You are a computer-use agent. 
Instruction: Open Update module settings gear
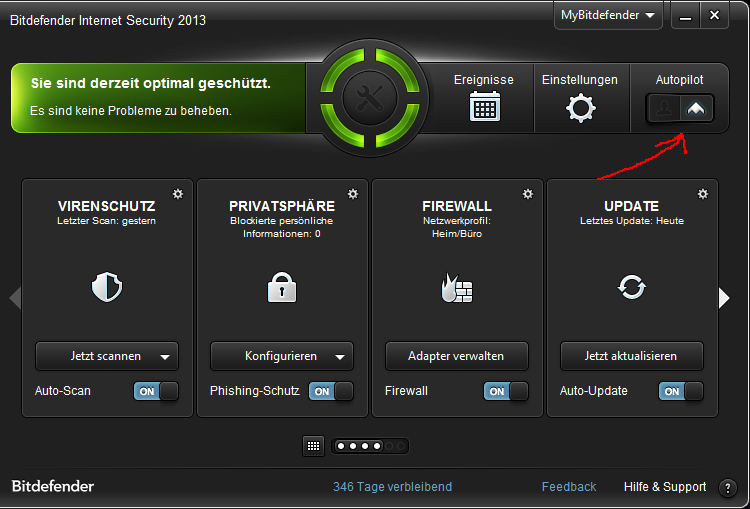[x=703, y=194]
